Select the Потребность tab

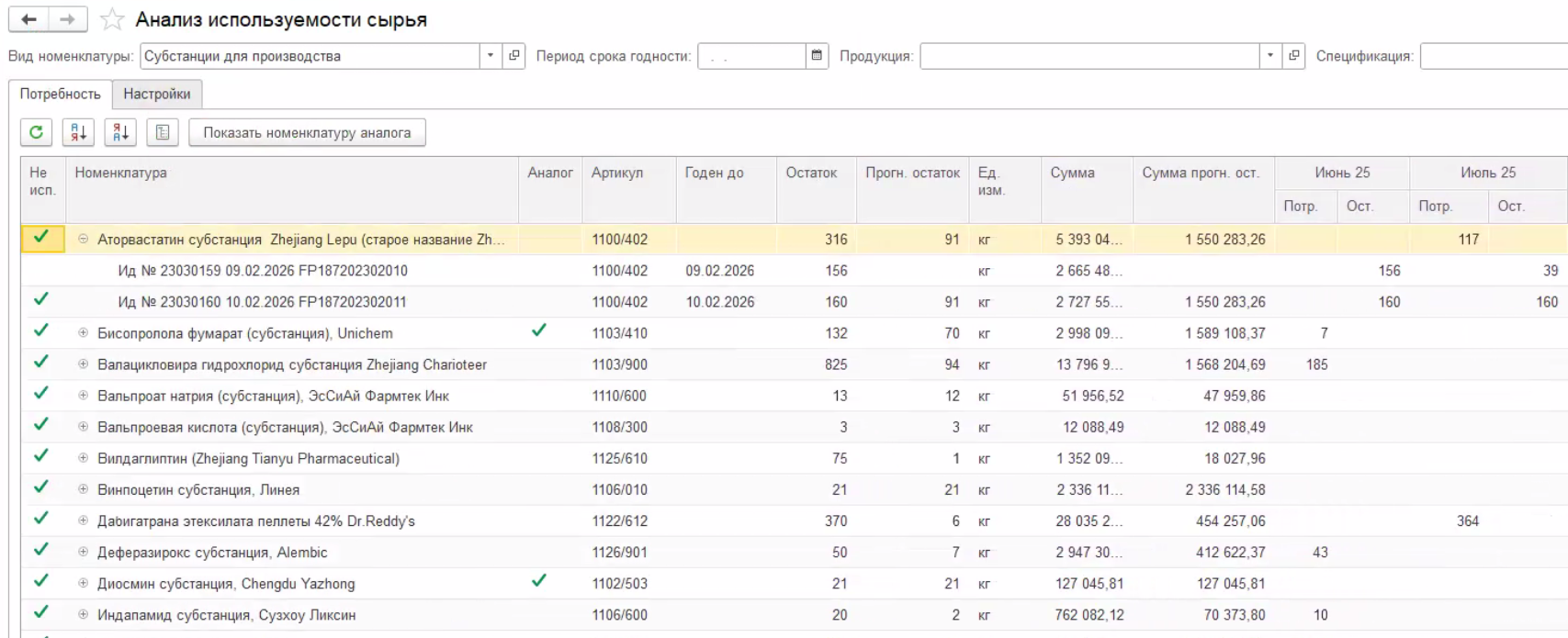tap(61, 94)
